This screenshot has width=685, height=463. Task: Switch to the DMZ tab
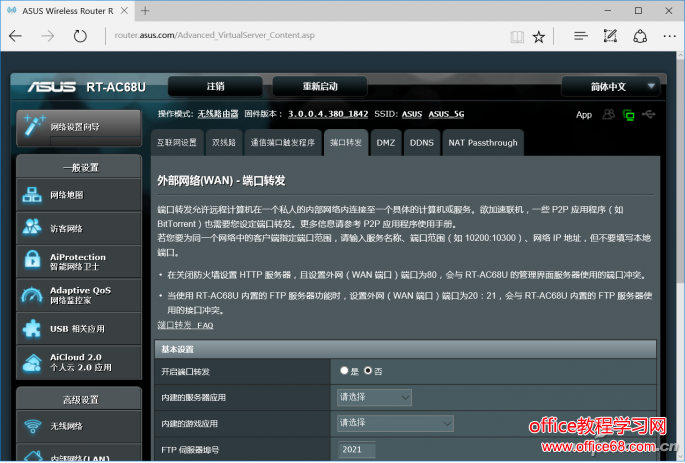tap(386, 142)
